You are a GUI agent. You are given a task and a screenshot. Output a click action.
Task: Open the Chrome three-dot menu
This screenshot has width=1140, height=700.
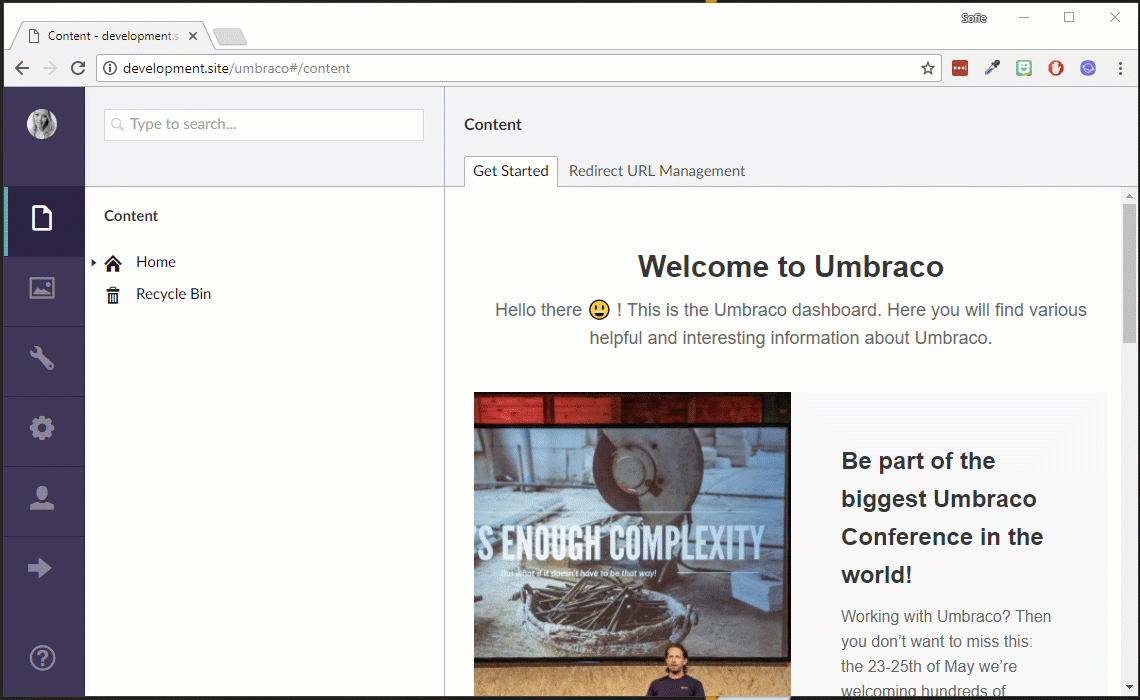click(x=1120, y=68)
